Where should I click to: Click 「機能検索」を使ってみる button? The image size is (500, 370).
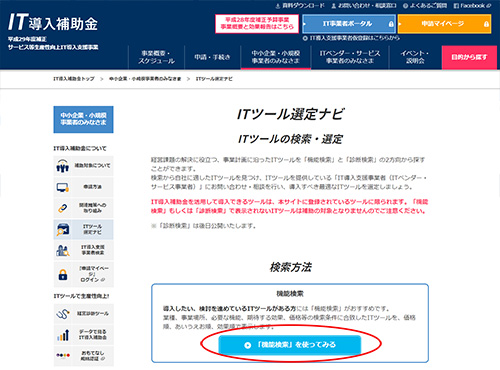(x=290, y=345)
